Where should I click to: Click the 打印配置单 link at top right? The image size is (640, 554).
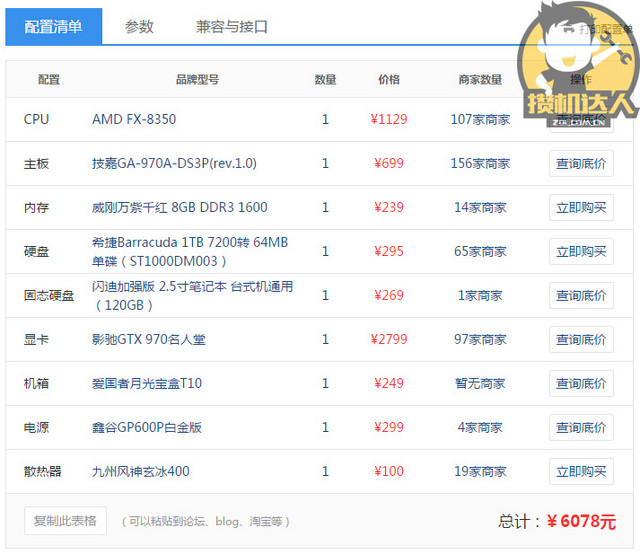(606, 29)
